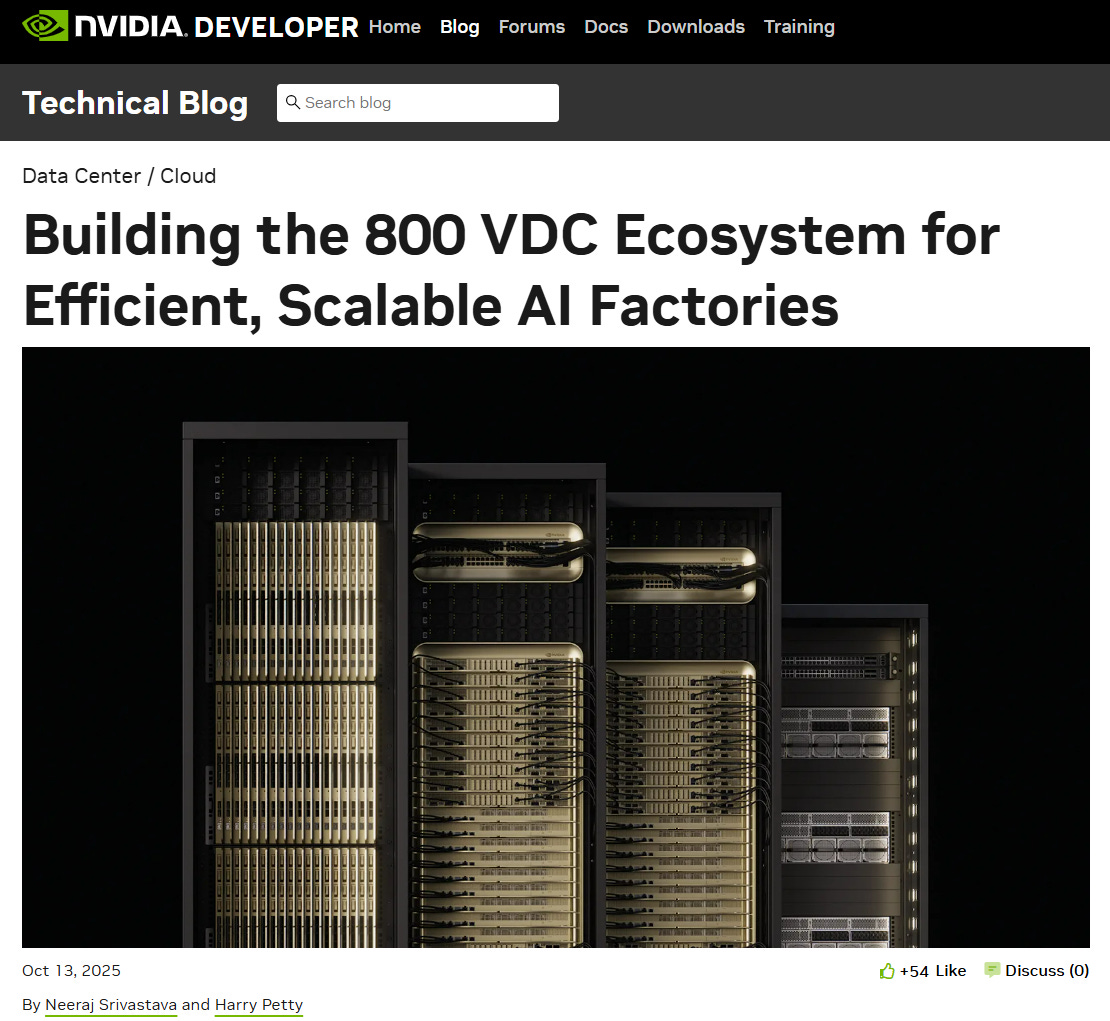Viewport: 1110px width, 1021px height.
Task: Open author Harry Petty's profile
Action: click(x=258, y=1005)
